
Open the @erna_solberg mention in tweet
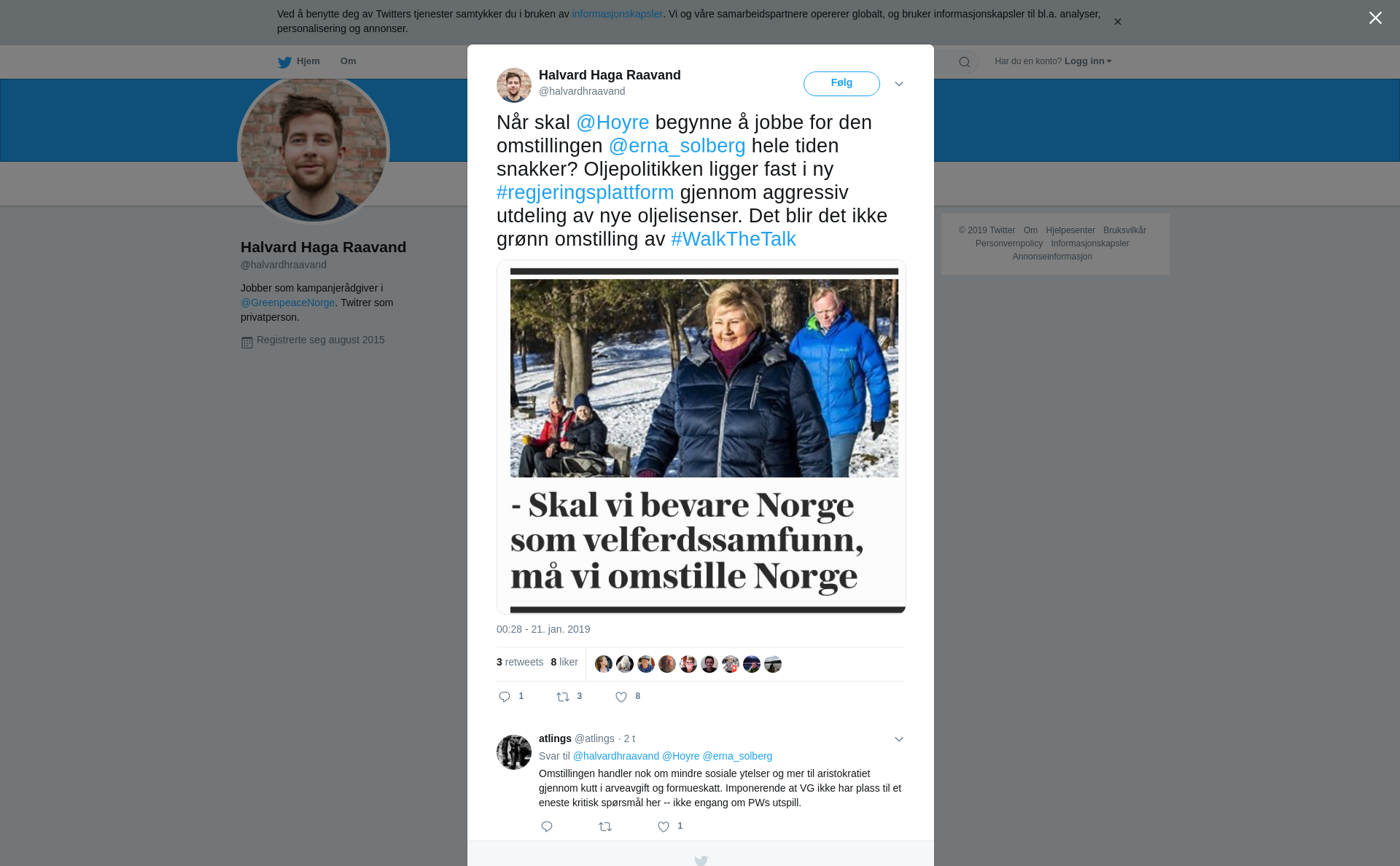(677, 146)
